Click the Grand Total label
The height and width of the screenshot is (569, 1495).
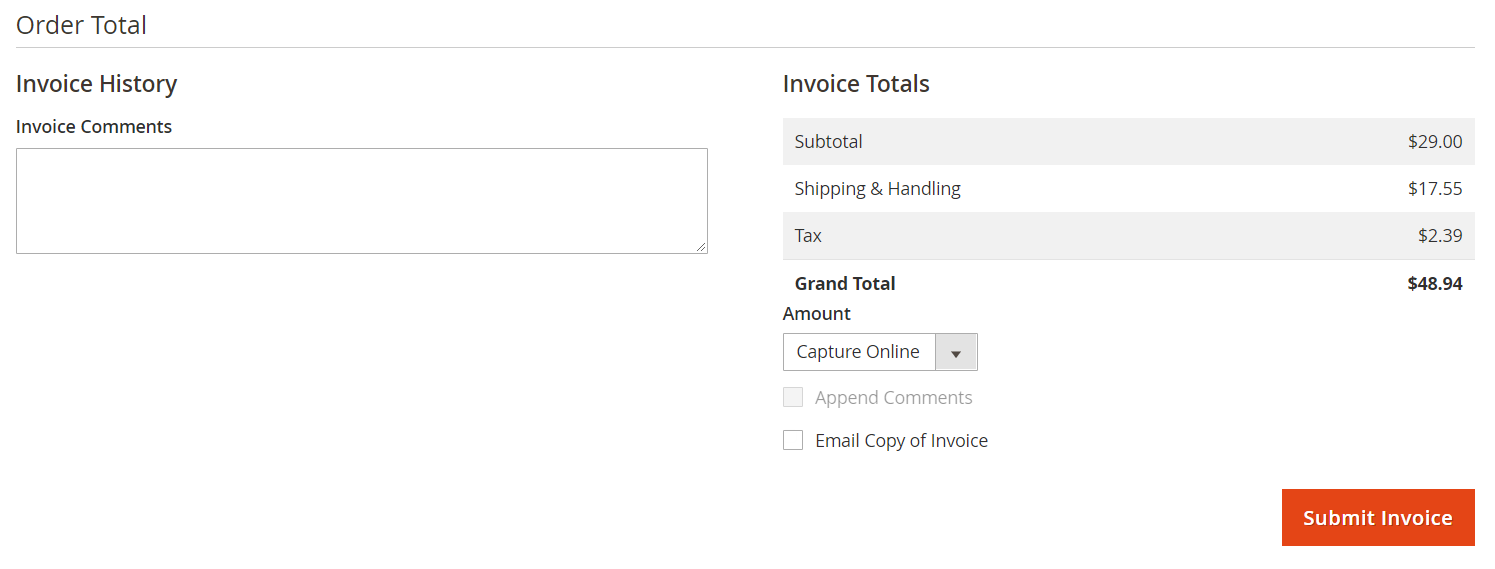pyautogui.click(x=845, y=284)
